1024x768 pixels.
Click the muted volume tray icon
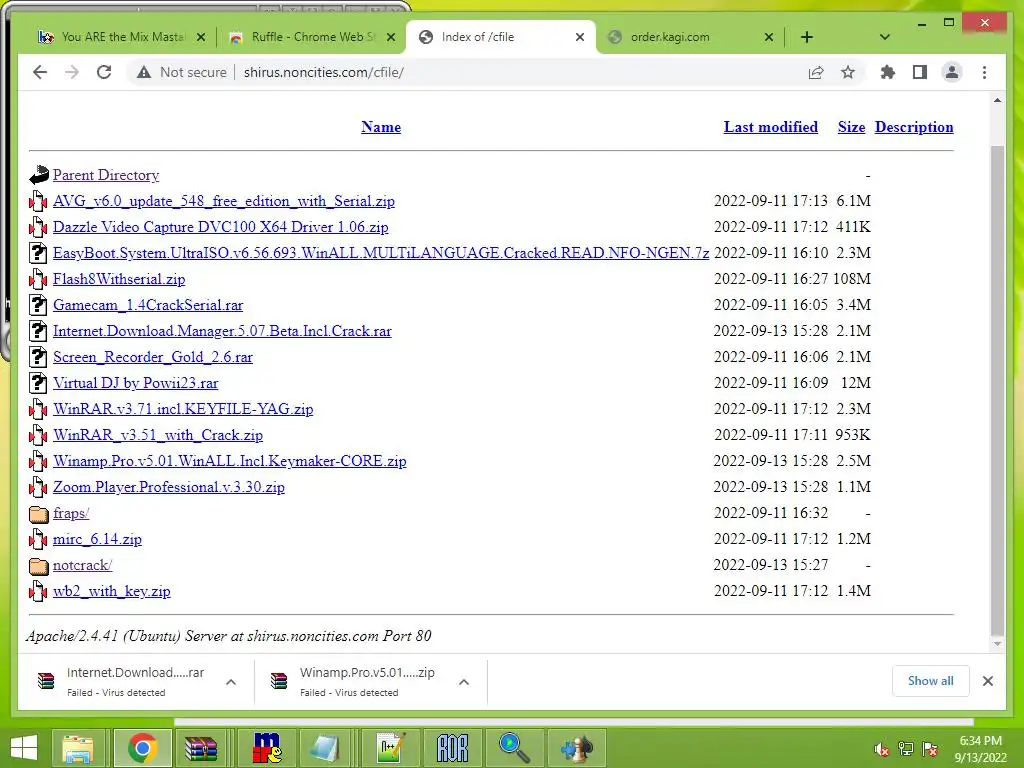tap(881, 749)
